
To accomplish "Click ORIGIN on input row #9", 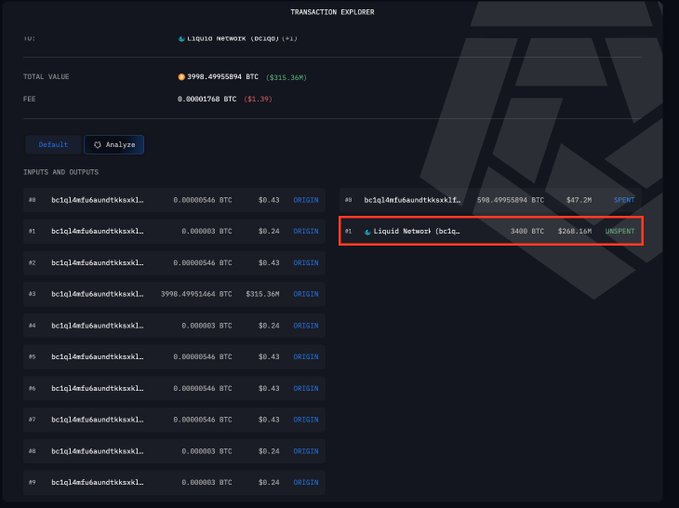I will point(306,482).
